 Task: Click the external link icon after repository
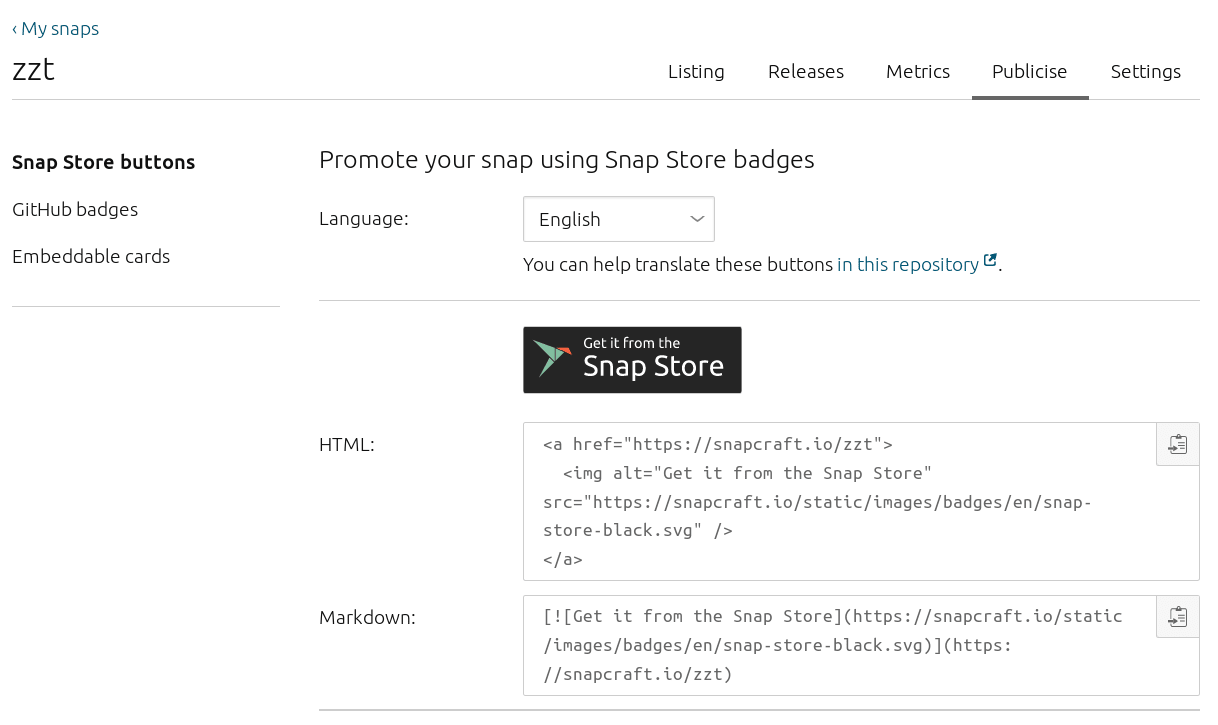point(990,261)
